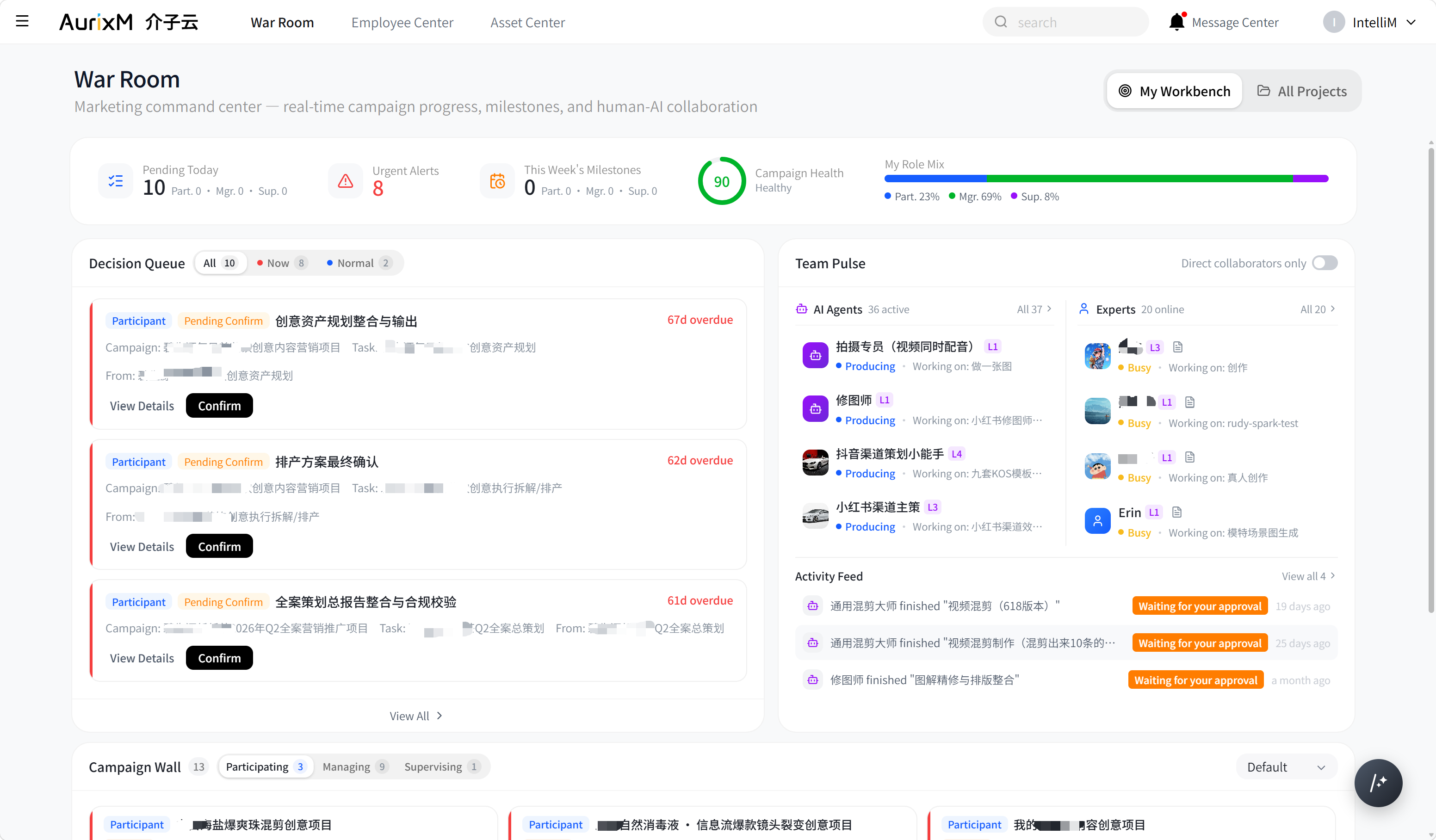The image size is (1436, 840).
Task: Select the My Workbench view
Action: [x=1175, y=91]
